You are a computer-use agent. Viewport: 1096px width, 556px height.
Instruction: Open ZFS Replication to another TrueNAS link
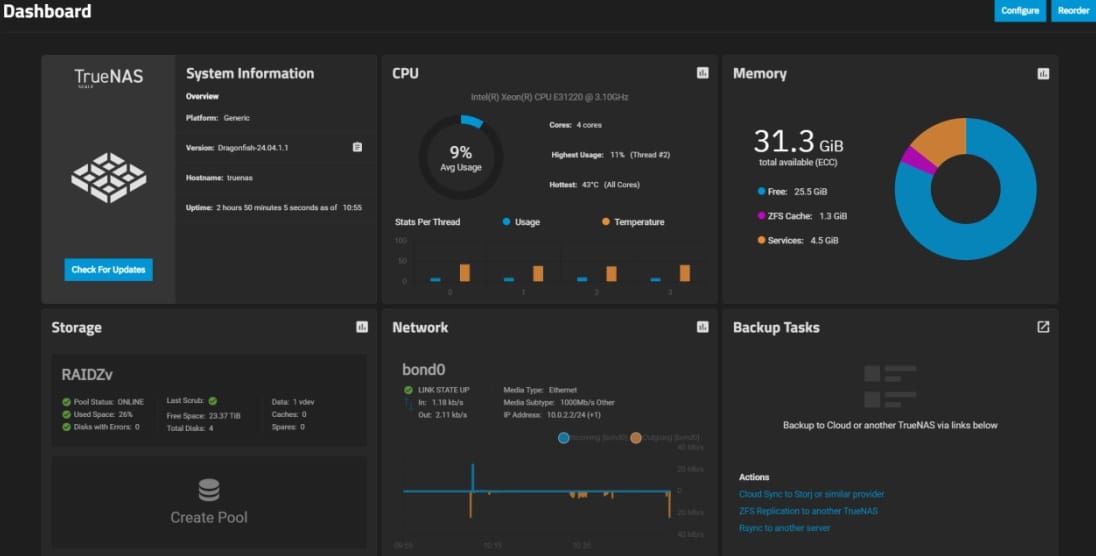(x=808, y=511)
